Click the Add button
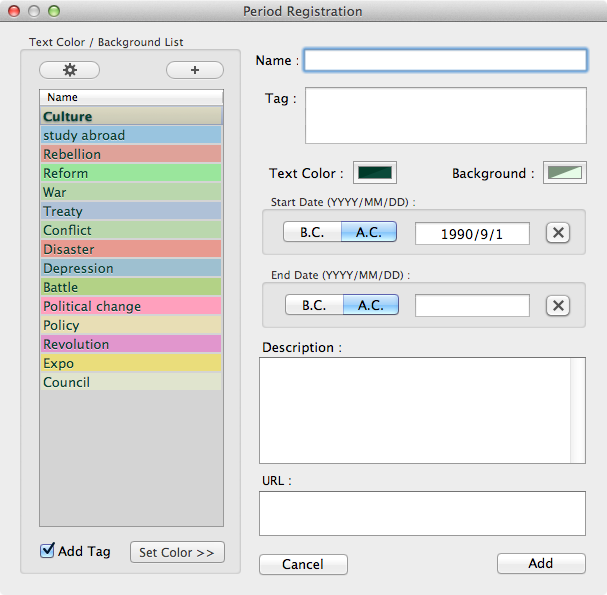 click(541, 563)
